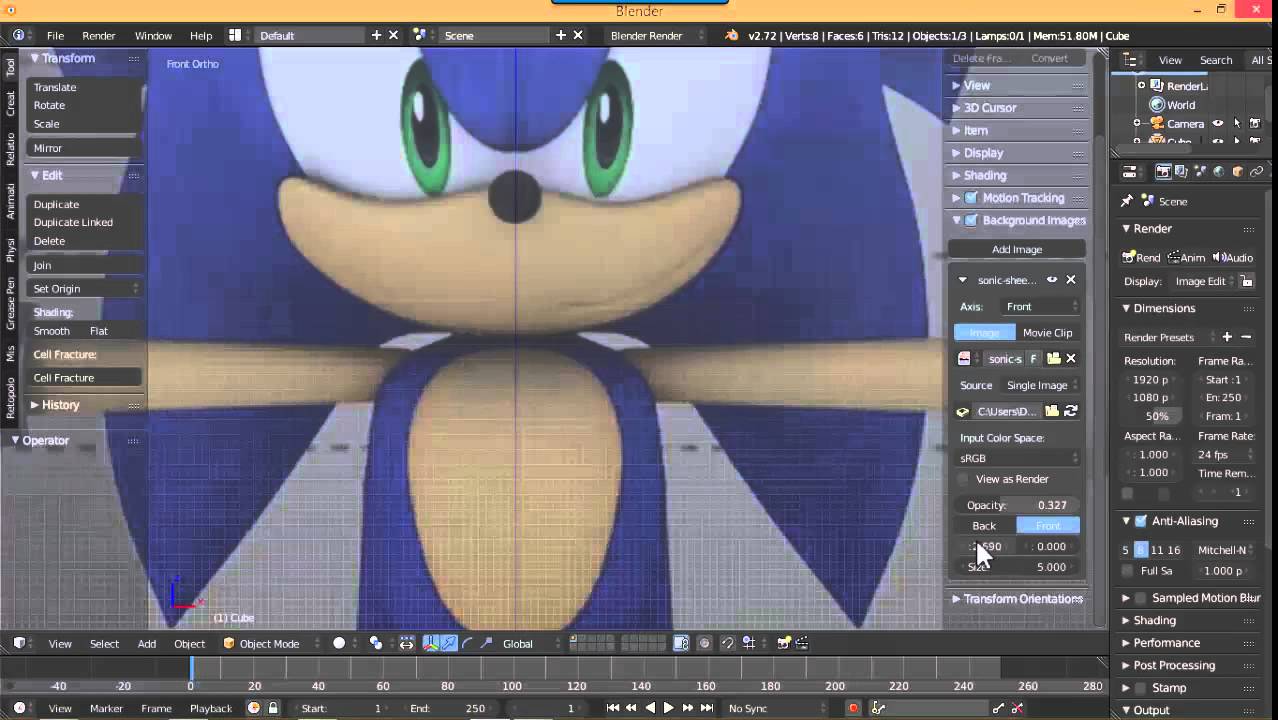The height and width of the screenshot is (720, 1278).
Task: Unlink sonic-s image datablock with X
Action: pos(1071,358)
